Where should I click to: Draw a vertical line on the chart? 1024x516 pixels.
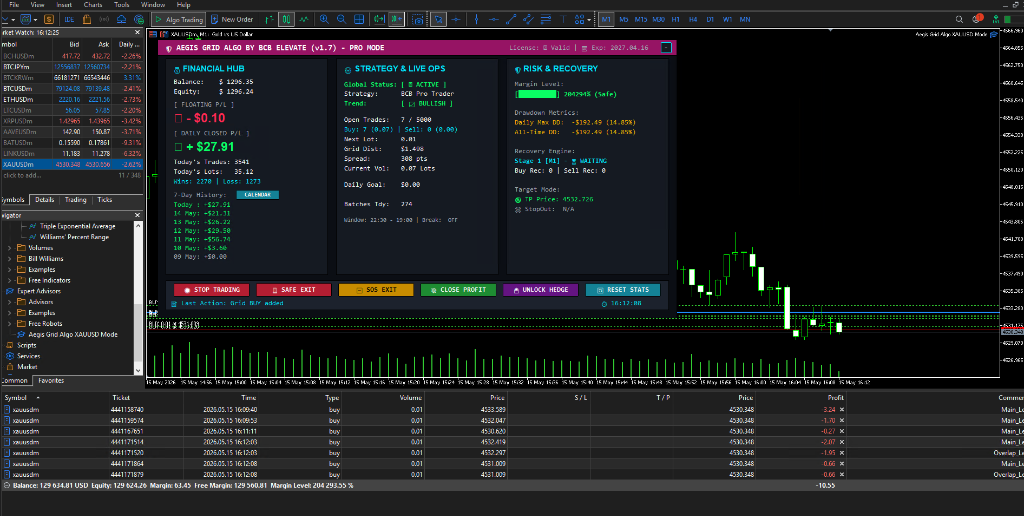[476, 20]
